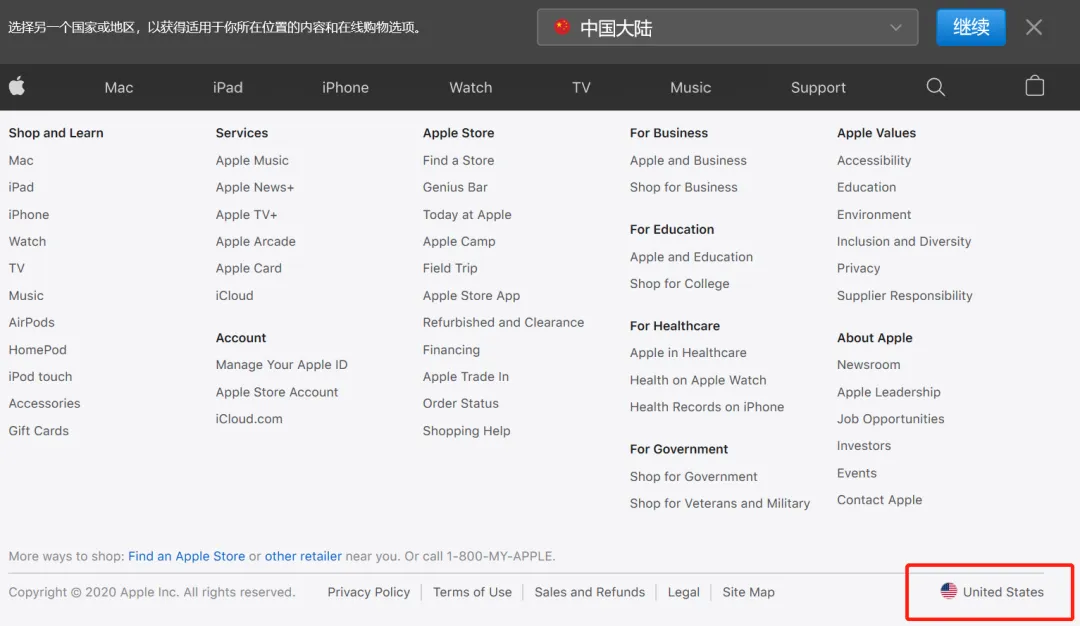Click the United States flag icon in footer
Screen dimensions: 1080x626
click(x=948, y=591)
